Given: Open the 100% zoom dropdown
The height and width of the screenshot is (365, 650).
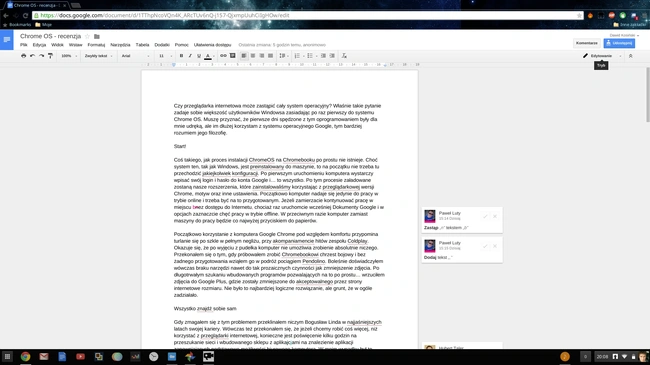Looking at the screenshot, I should (x=69, y=56).
